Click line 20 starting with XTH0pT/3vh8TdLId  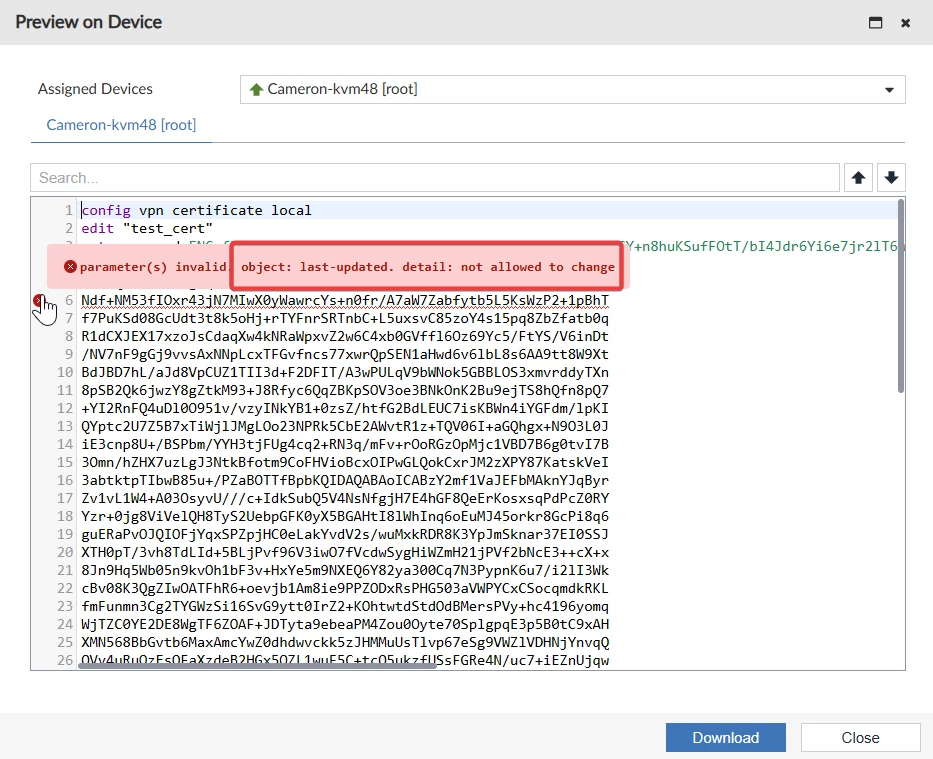pos(345,552)
